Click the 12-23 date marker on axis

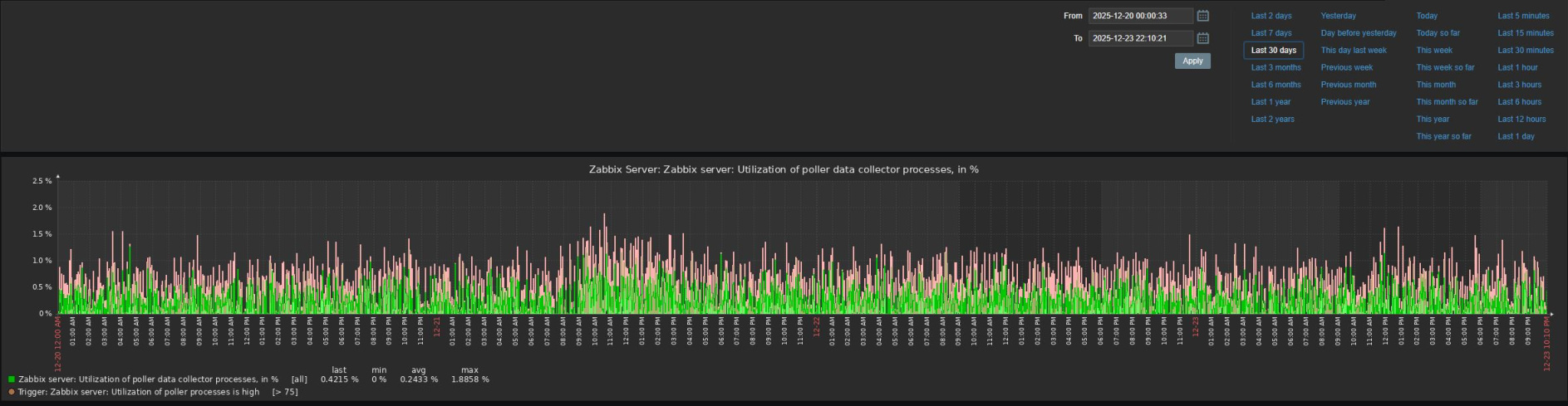point(1196,326)
